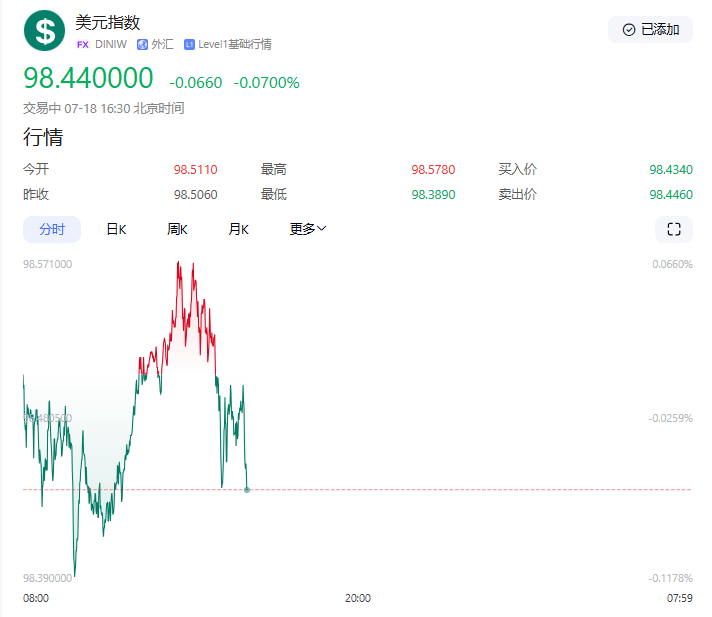
Task: Click the 买入价 label
Action: (517, 169)
